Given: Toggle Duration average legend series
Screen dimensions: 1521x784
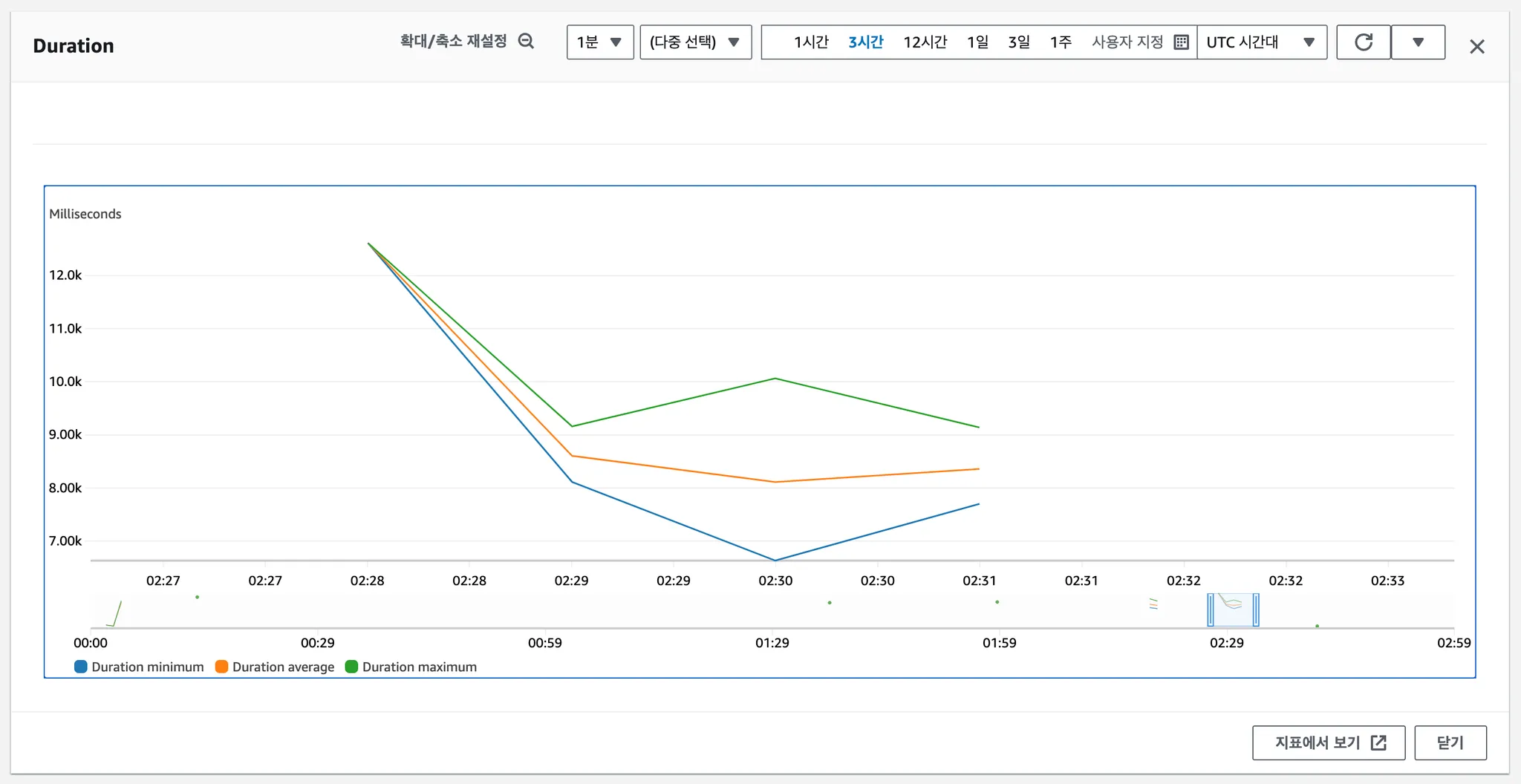Looking at the screenshot, I should [275, 667].
